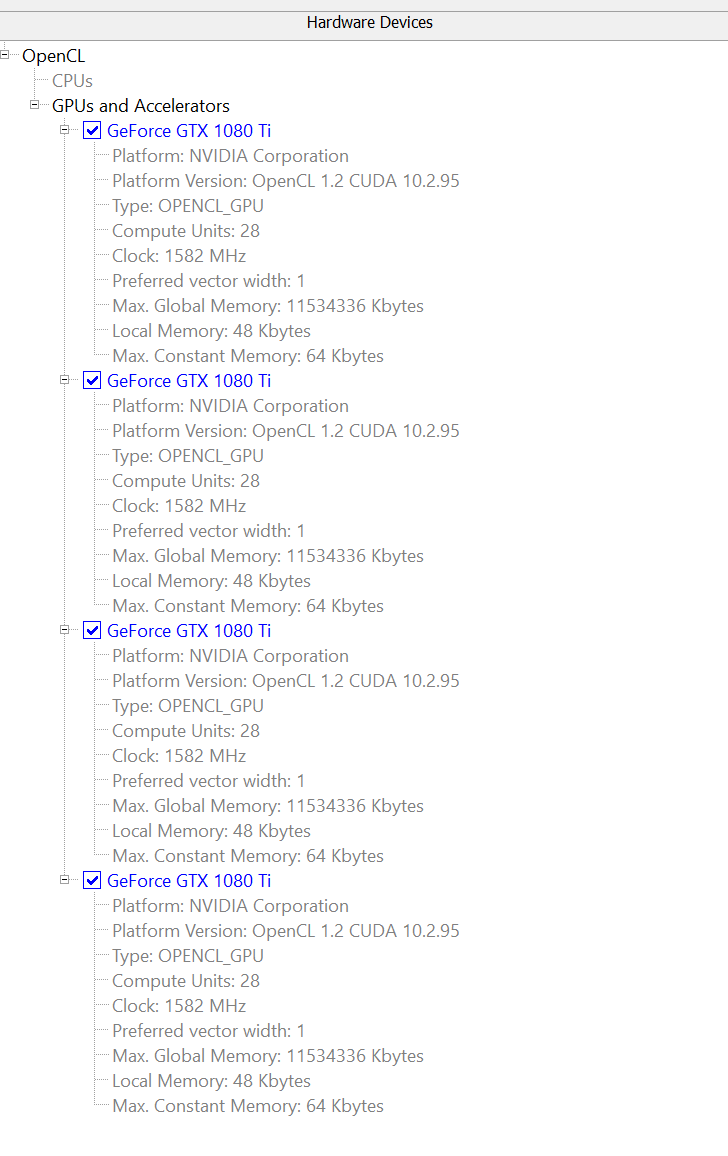Select the fourth GeForce GTX 1080 Ti name
Image resolution: width=728 pixels, height=1156 pixels.
[188, 881]
